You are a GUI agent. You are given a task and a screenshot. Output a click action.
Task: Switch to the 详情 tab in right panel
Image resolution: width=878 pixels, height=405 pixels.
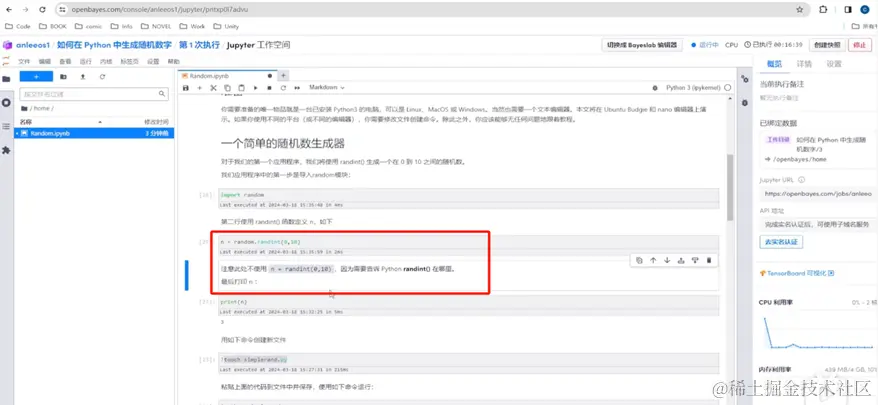(804, 64)
